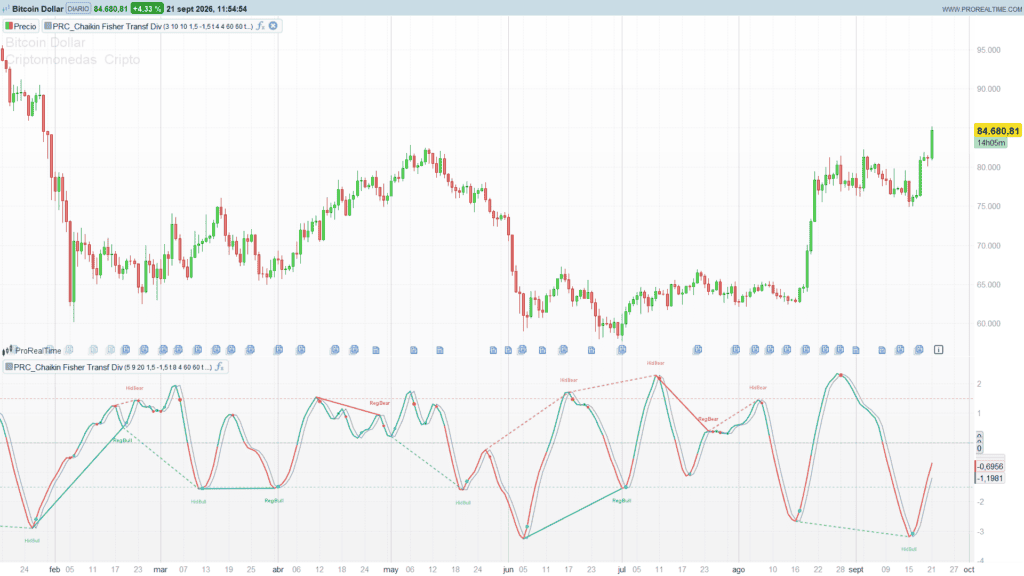The height and width of the screenshot is (576, 1024).
Task: Expand the lower PRC_Chaikin Fisher Transf Div label
Action: coord(68,367)
